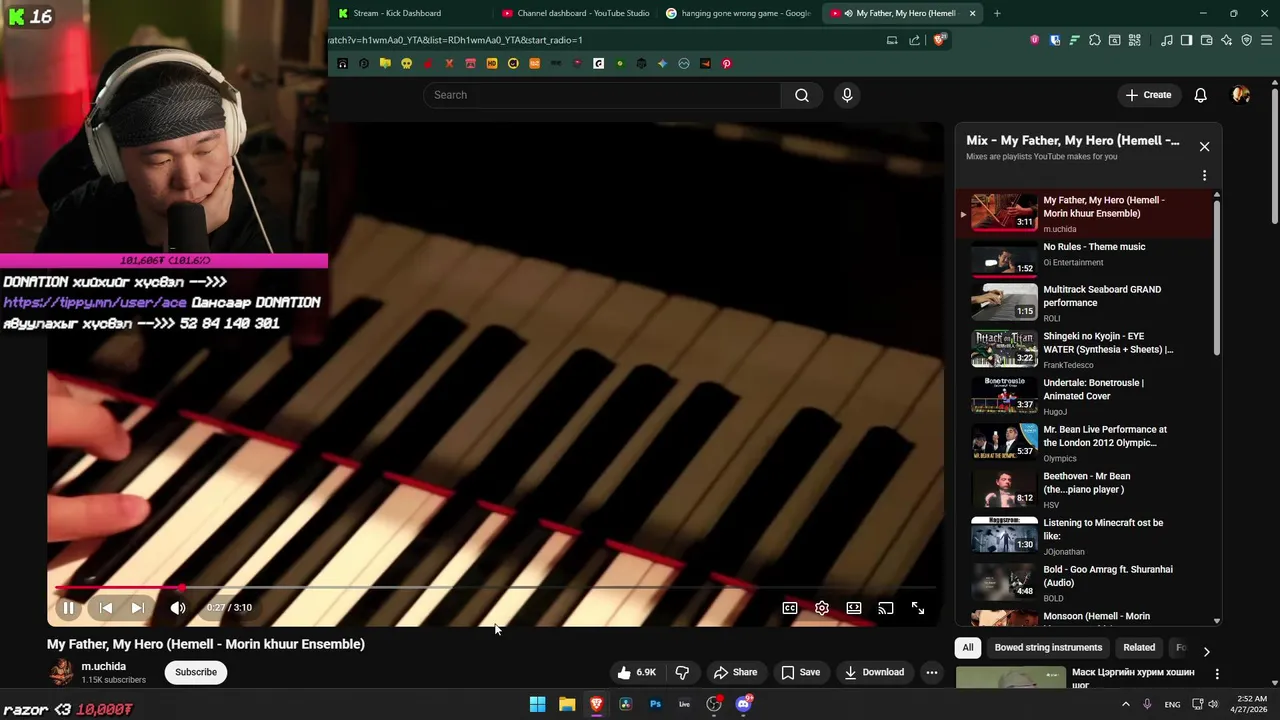Close the Mix playlist panel
The height and width of the screenshot is (720, 1280).
[1204, 147]
